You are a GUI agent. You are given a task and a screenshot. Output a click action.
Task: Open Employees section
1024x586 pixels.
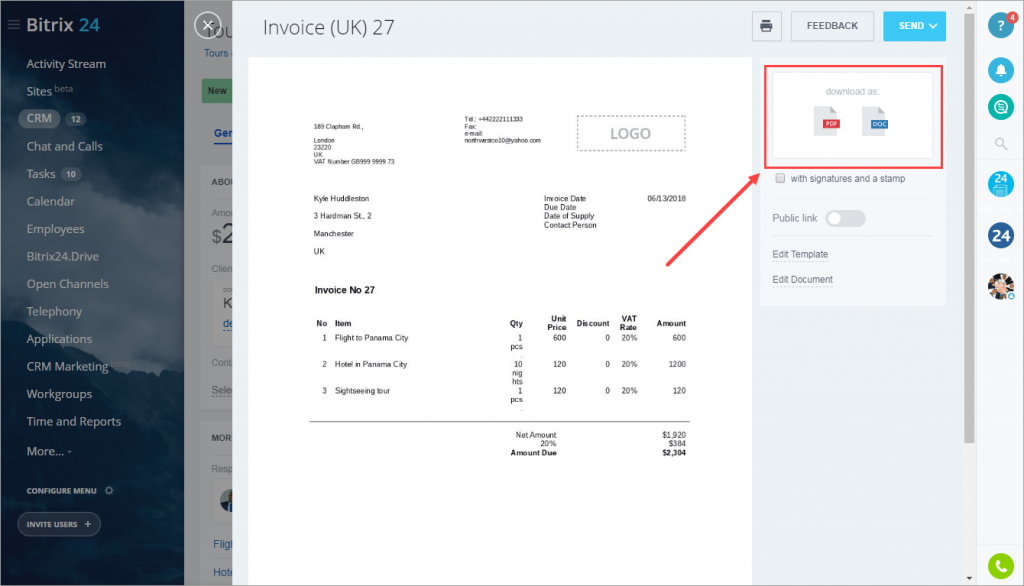[x=56, y=229]
